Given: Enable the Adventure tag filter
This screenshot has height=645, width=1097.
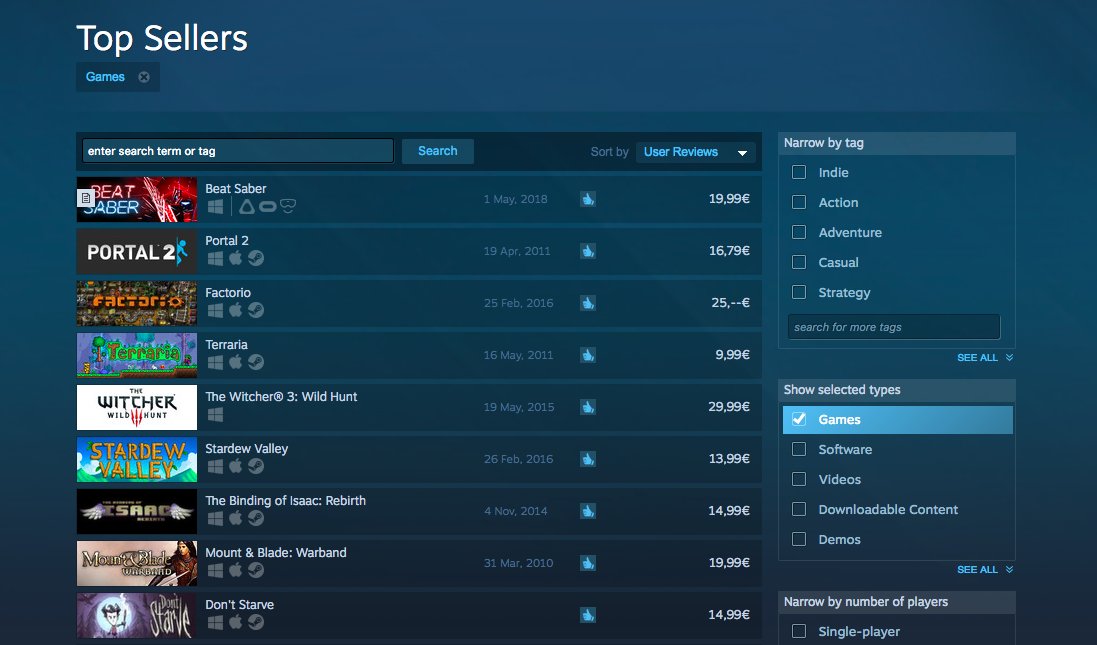Looking at the screenshot, I should coord(799,232).
